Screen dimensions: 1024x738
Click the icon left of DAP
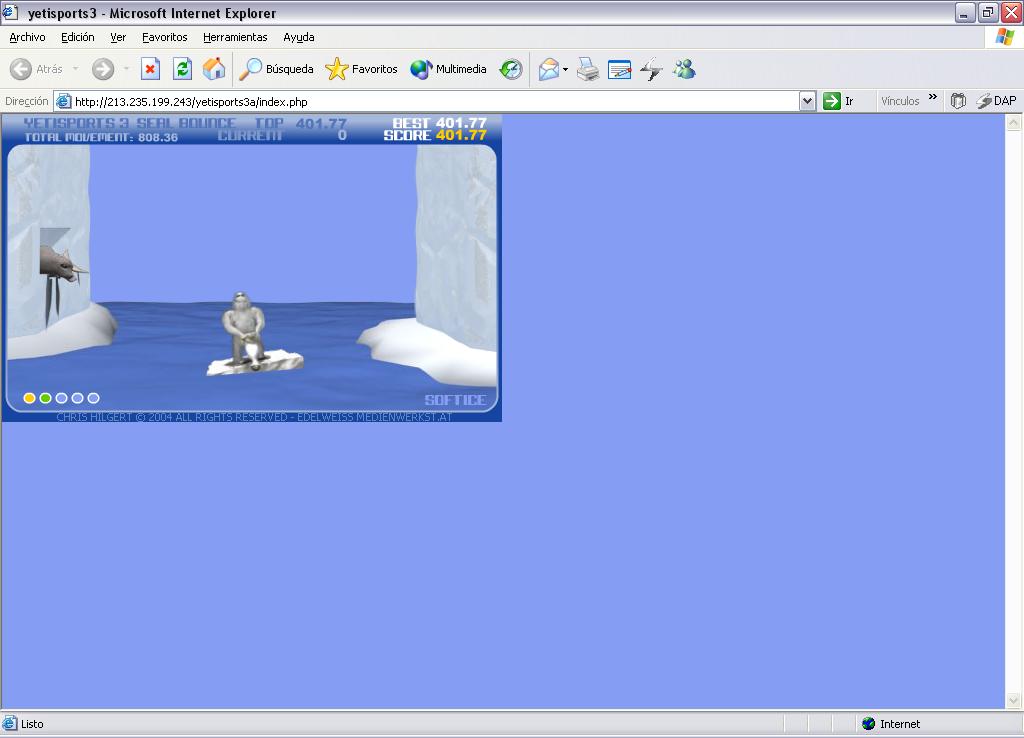click(958, 101)
